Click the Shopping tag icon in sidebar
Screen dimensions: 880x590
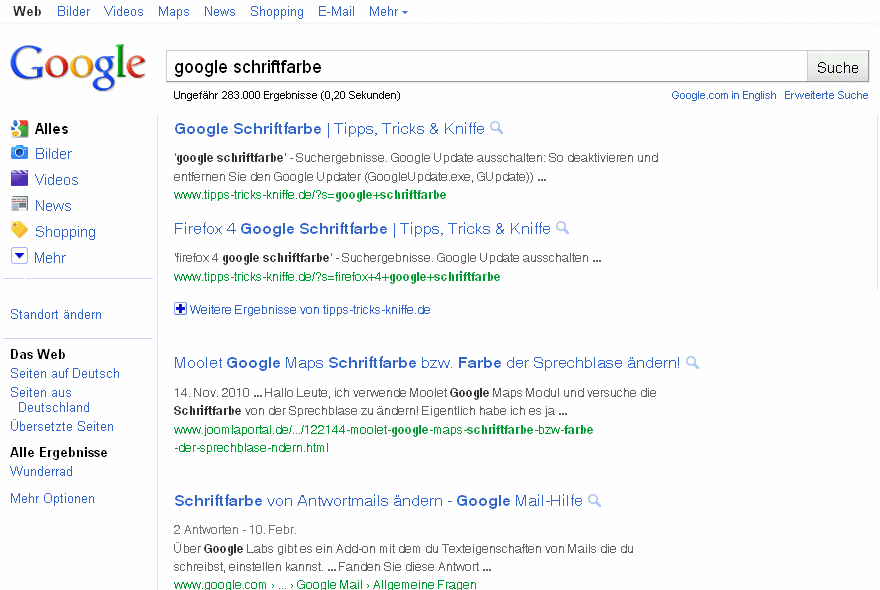pyautogui.click(x=20, y=230)
